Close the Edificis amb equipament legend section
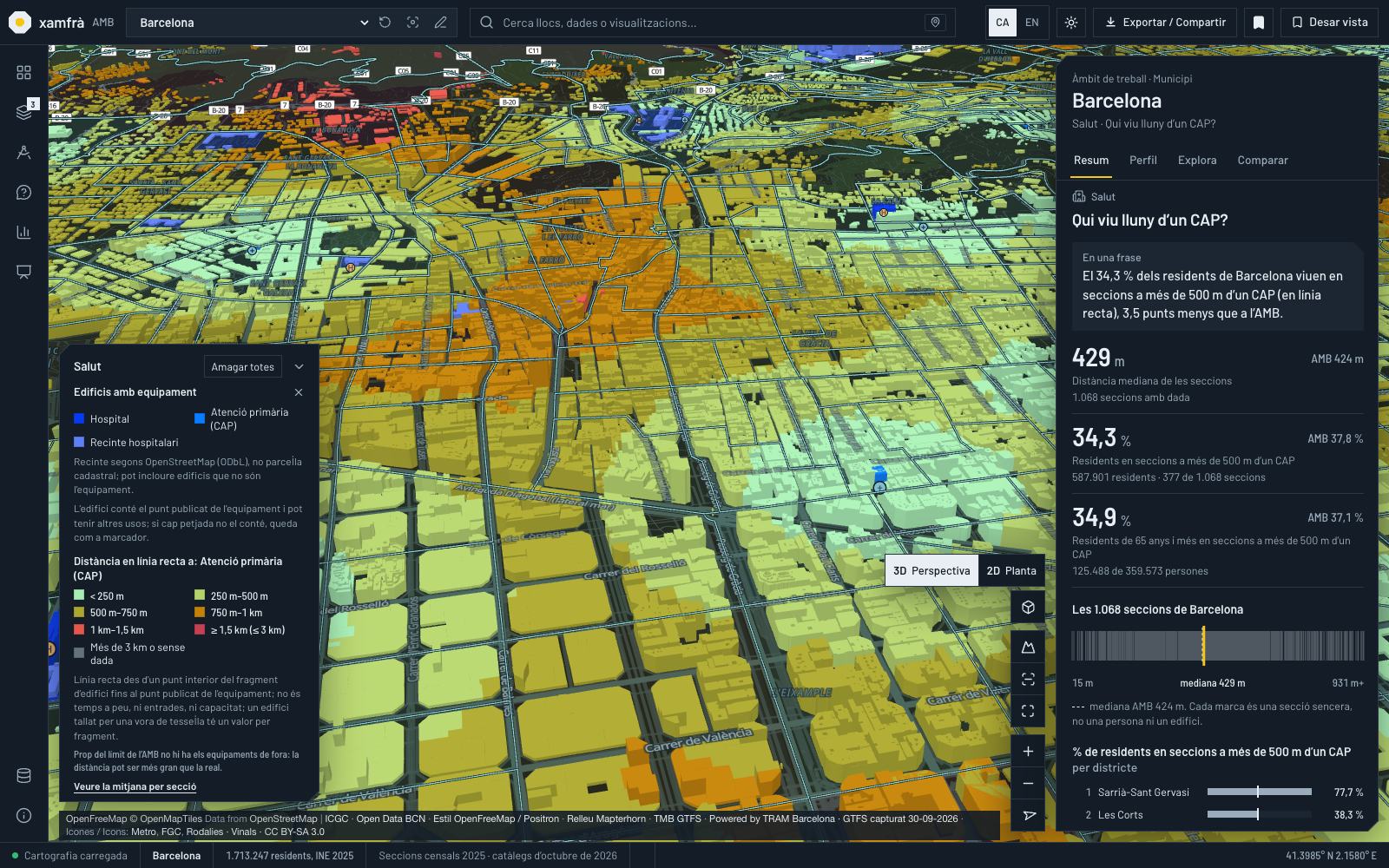The width and height of the screenshot is (1389, 868). (x=299, y=392)
